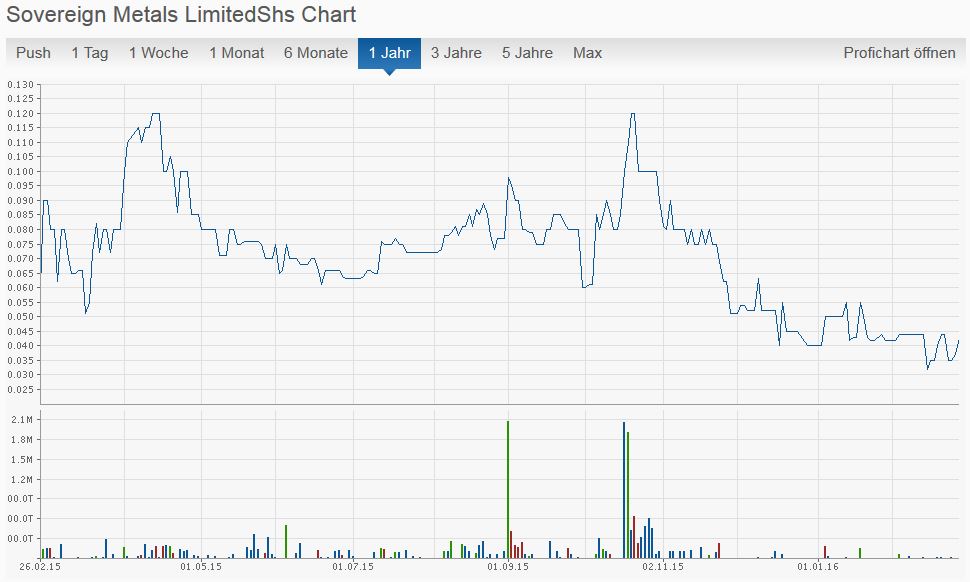Switch to the 1 Woche timeframe
Viewport: 970px width, 582px height.
tap(158, 53)
